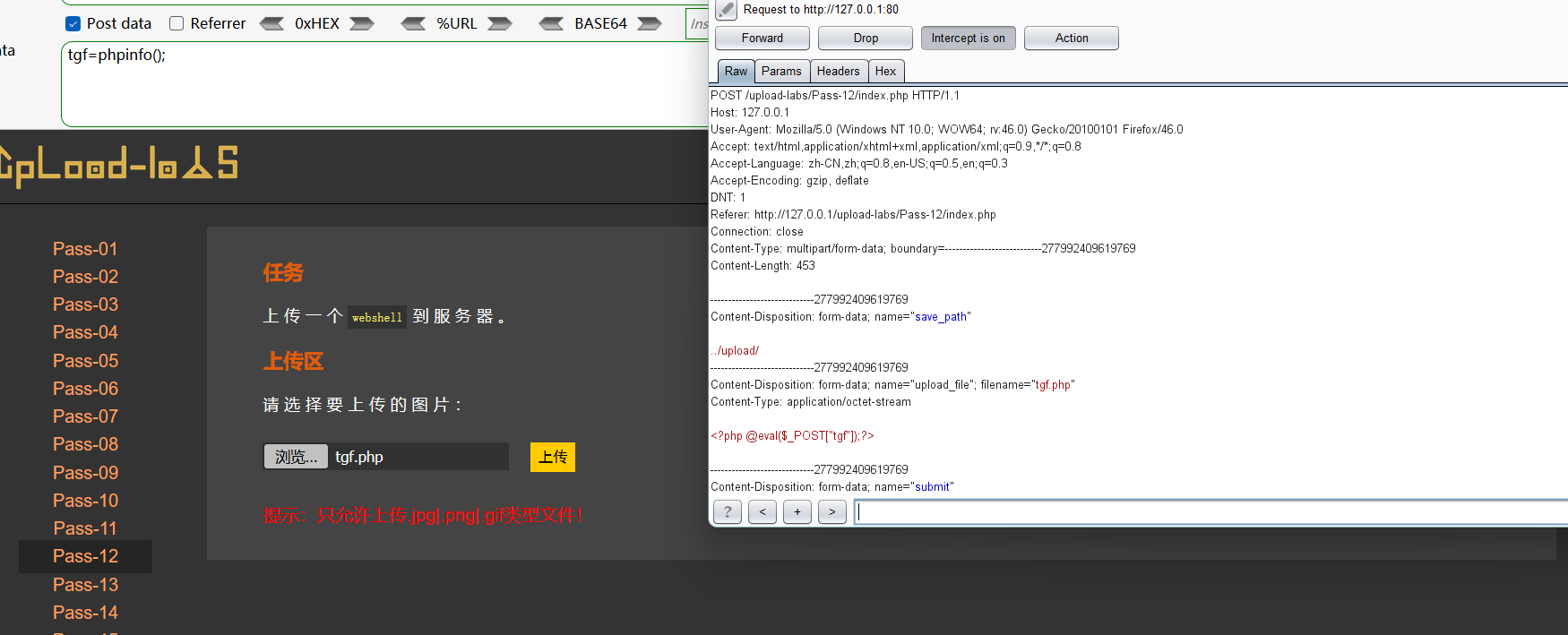Viewport: 1568px width, 635px height.
Task: Click the 0xHEX decode left arrow
Action: pos(271,23)
